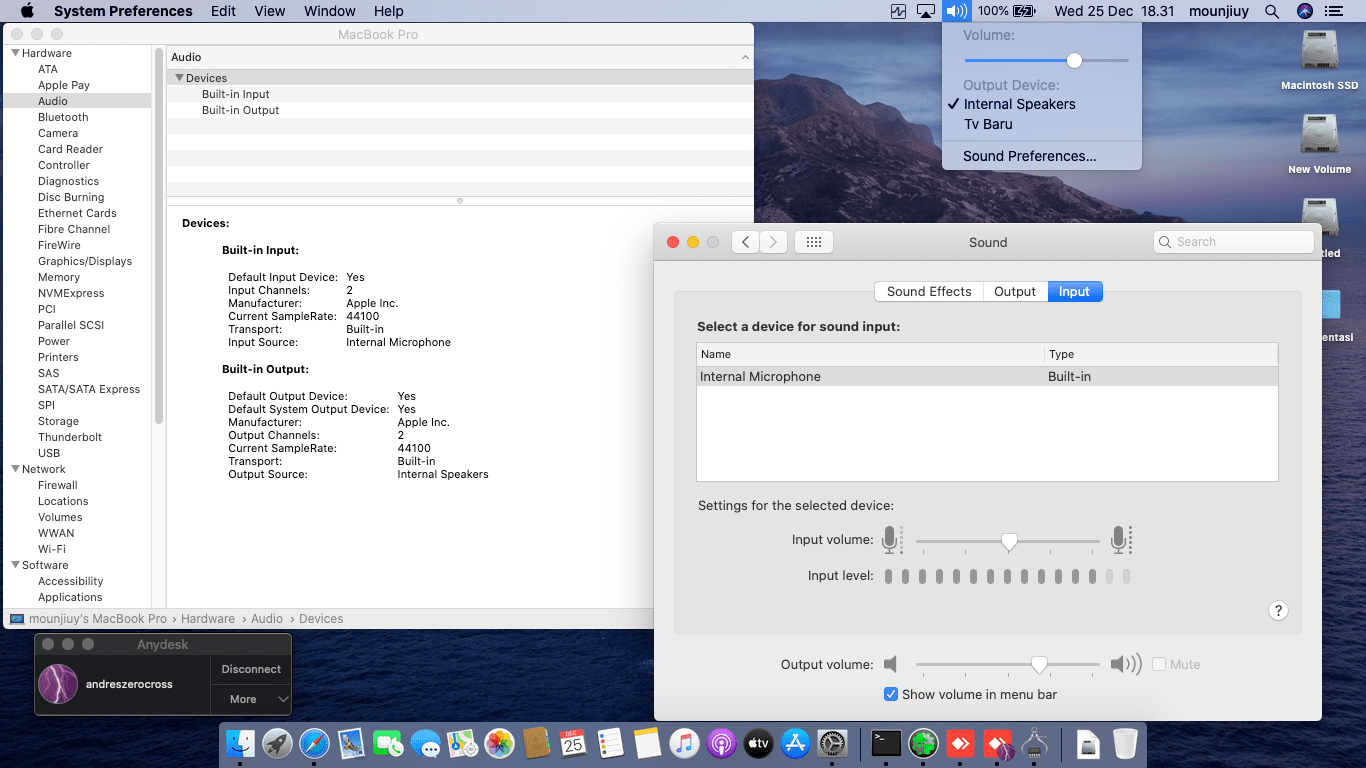Open Podcasts from the Dock

[721, 743]
